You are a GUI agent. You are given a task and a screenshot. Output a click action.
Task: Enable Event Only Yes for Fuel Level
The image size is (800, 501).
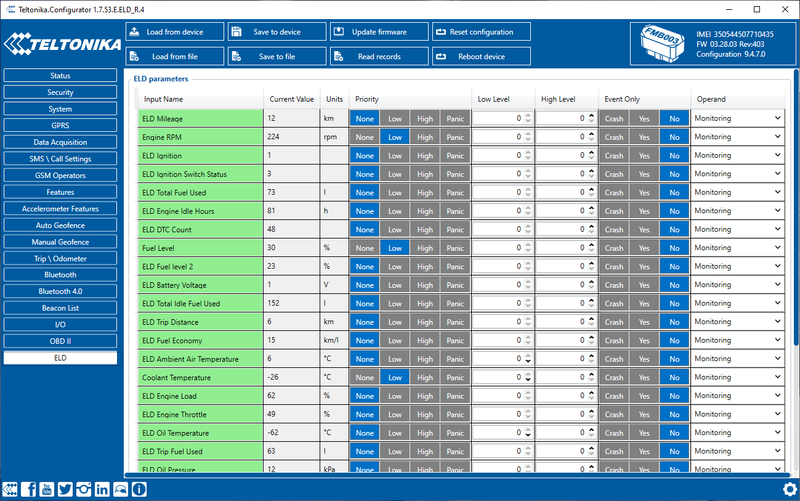(644, 248)
